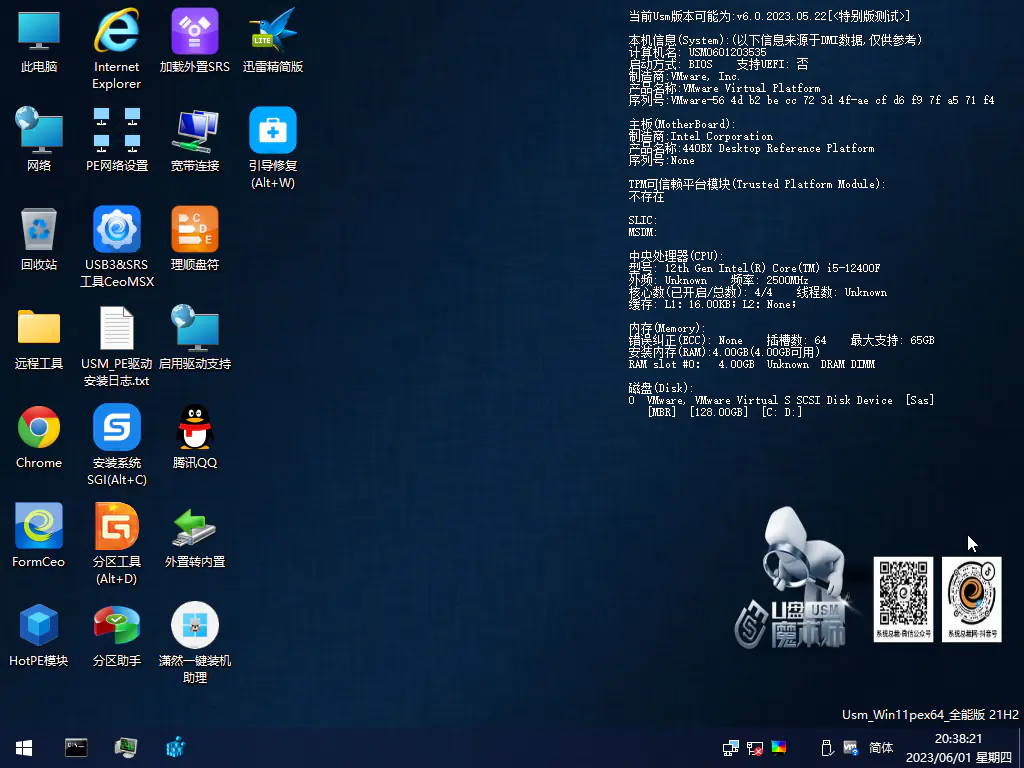Viewport: 1024px width, 768px height.
Task: Launch the Chrome browser icon
Action: 39,428
